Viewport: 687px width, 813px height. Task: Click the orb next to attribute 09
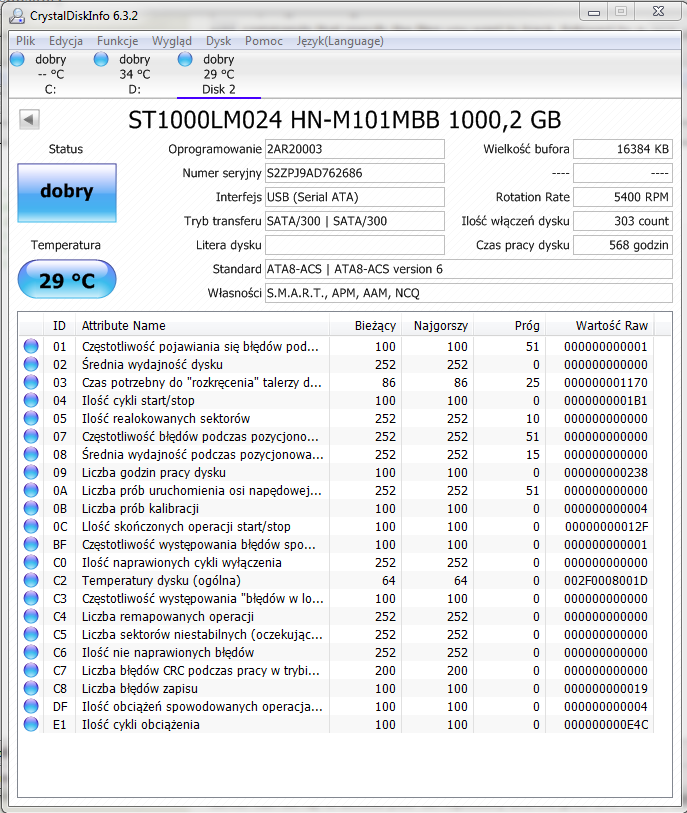31,472
